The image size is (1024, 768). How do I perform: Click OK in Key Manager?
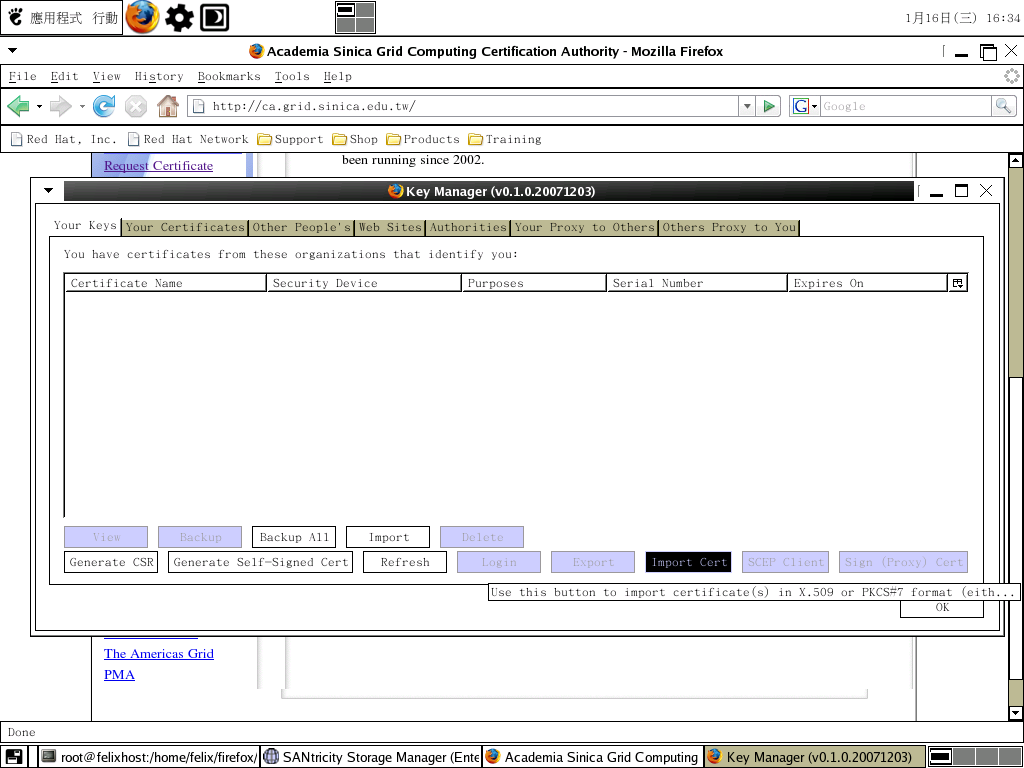[x=942, y=608]
